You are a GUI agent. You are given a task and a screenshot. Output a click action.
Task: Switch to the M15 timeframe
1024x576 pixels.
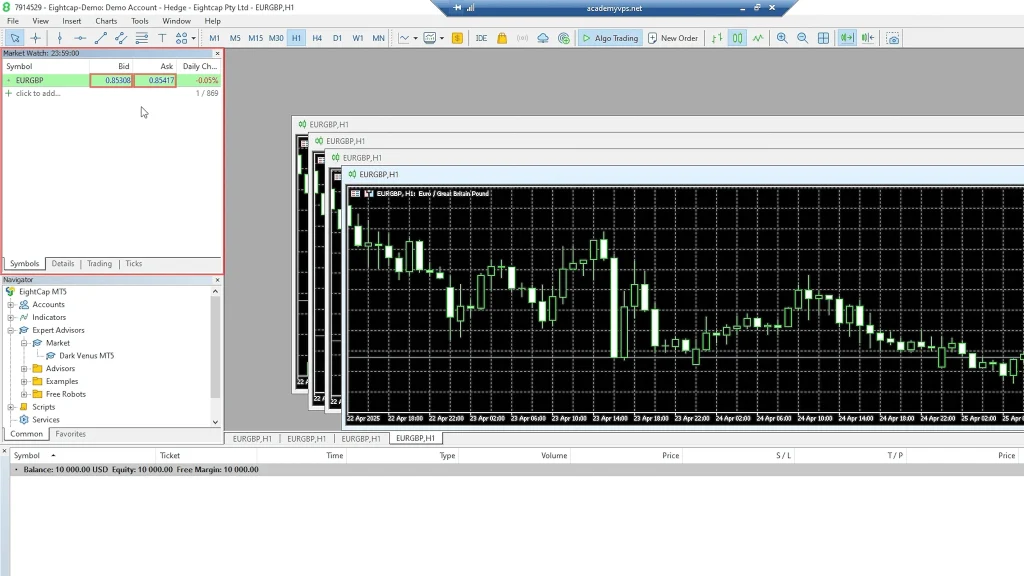tap(255, 38)
